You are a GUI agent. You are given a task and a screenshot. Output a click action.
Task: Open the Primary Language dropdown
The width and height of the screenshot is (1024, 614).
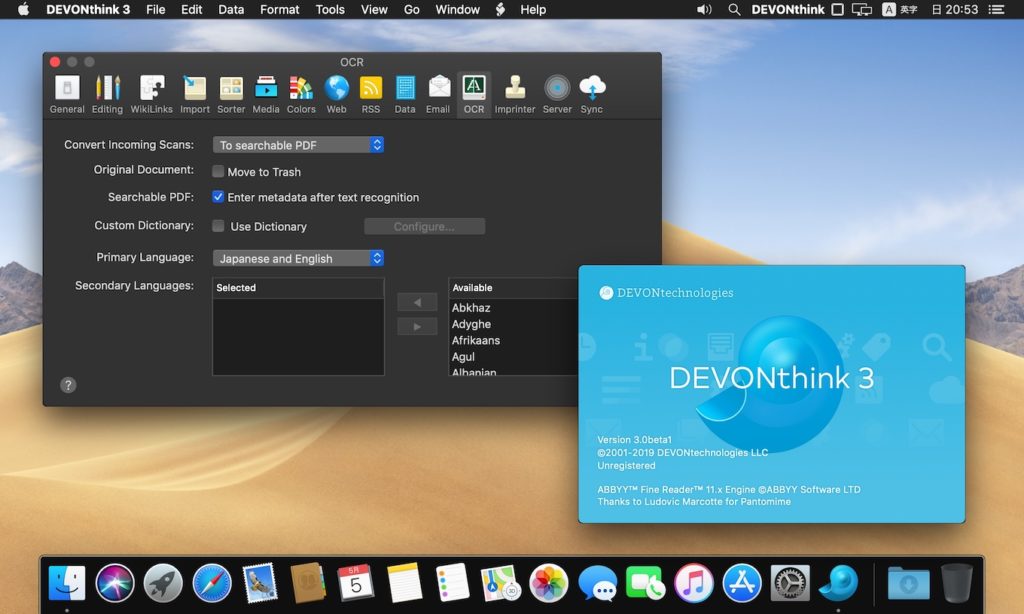point(297,258)
